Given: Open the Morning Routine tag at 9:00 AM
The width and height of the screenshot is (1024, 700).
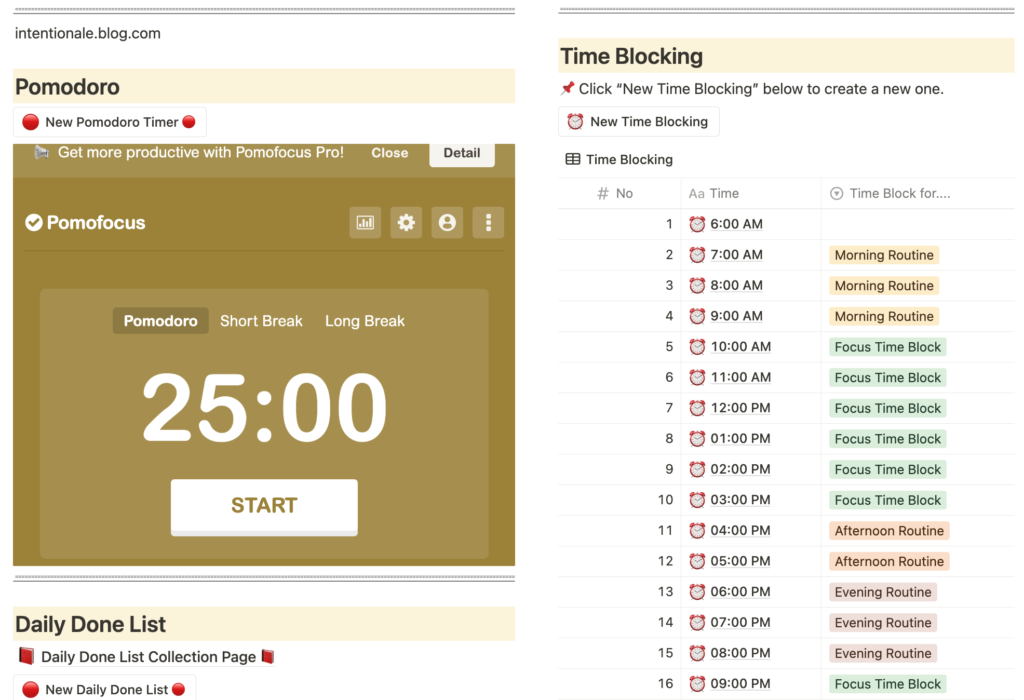Looking at the screenshot, I should click(x=884, y=317).
